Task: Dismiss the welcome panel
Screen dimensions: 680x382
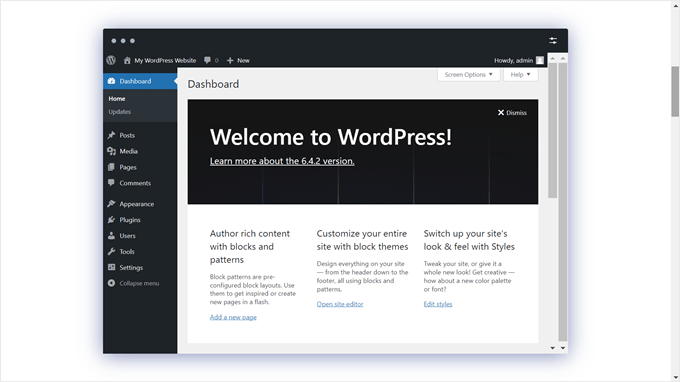Action: [x=512, y=112]
